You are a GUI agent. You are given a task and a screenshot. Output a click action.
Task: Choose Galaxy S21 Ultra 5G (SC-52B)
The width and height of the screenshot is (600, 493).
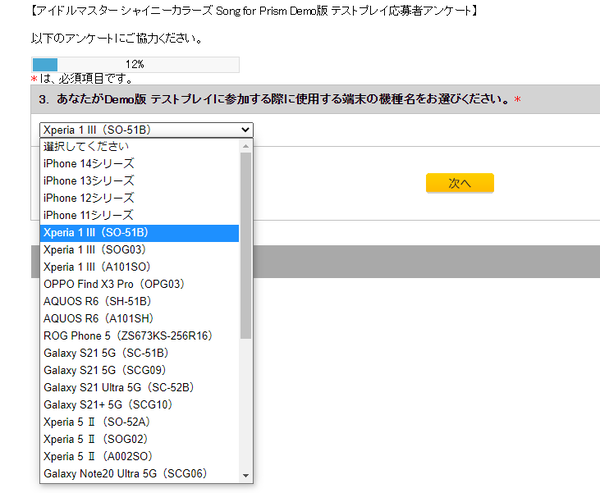click(140, 388)
